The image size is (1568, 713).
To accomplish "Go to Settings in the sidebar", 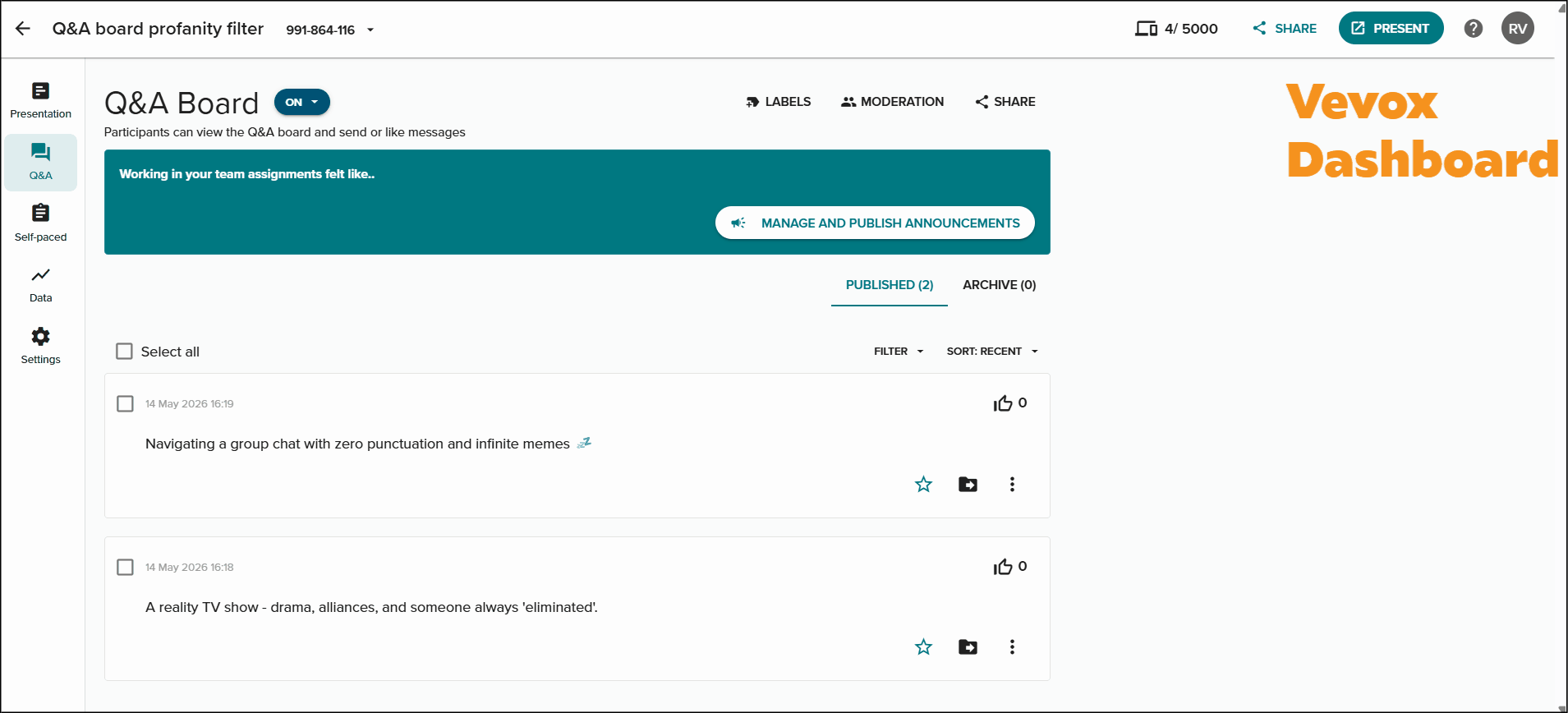I will coord(41,346).
